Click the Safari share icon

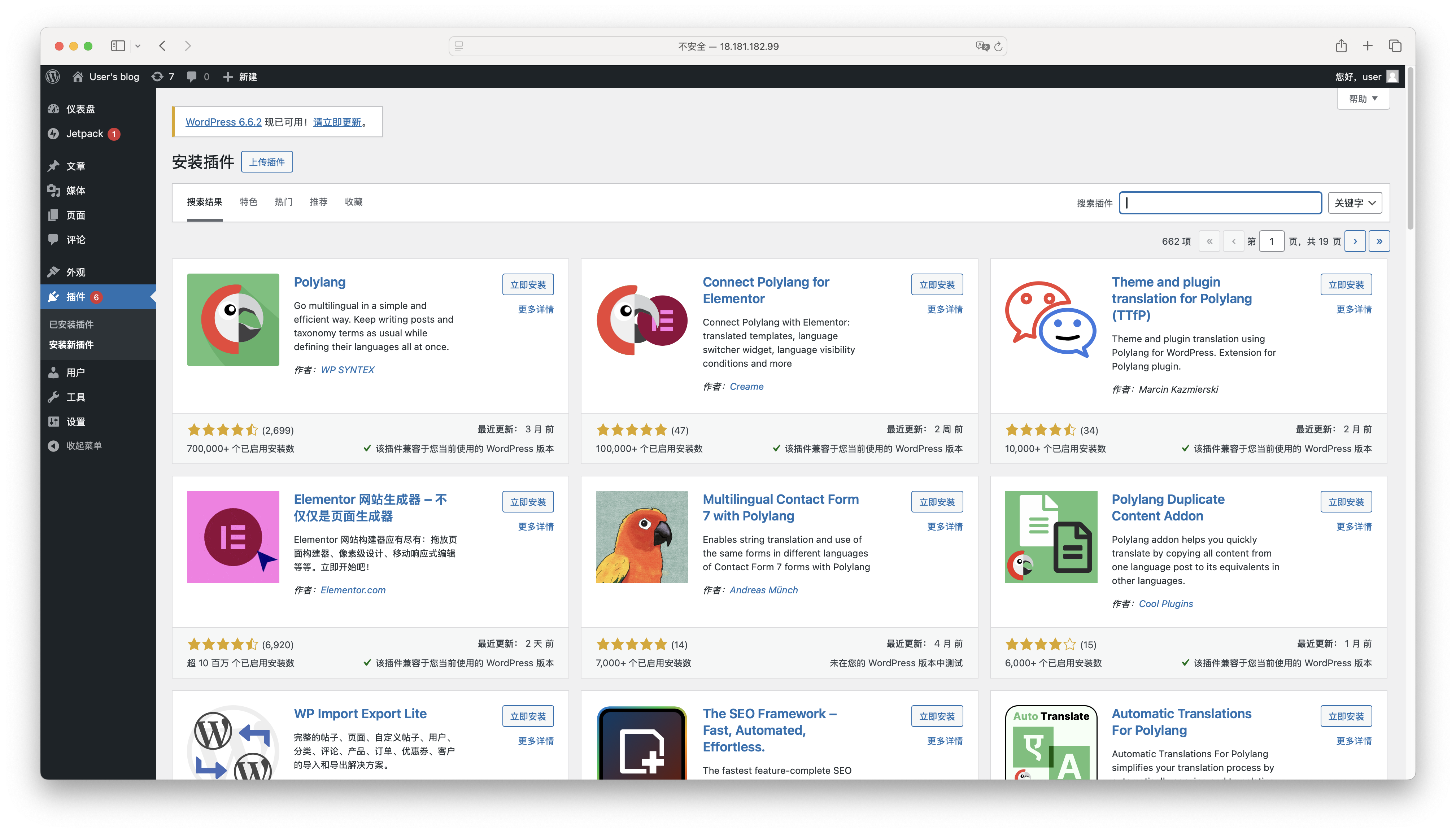1341,46
